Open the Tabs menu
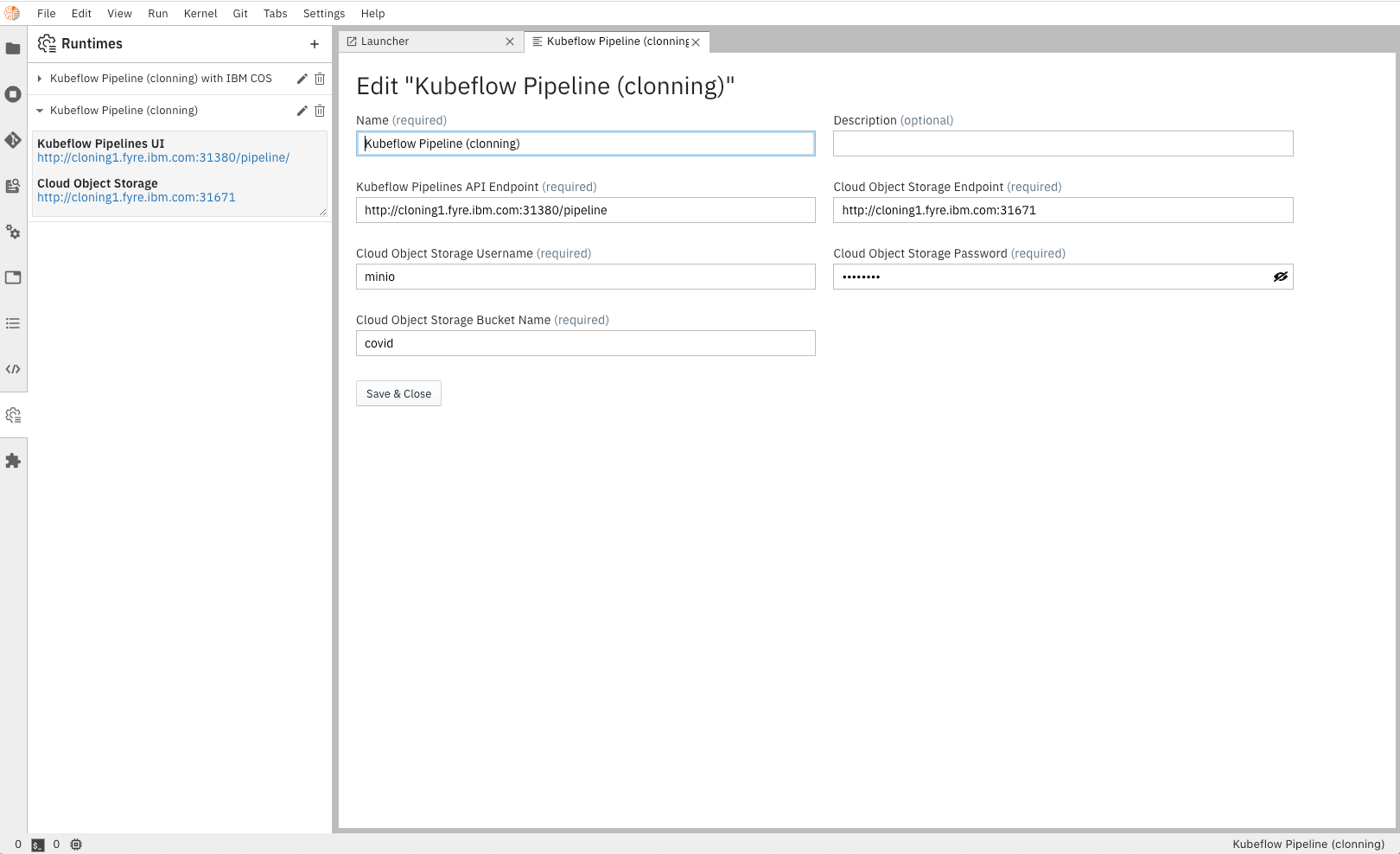This screenshot has width=1400, height=854. pyautogui.click(x=276, y=14)
